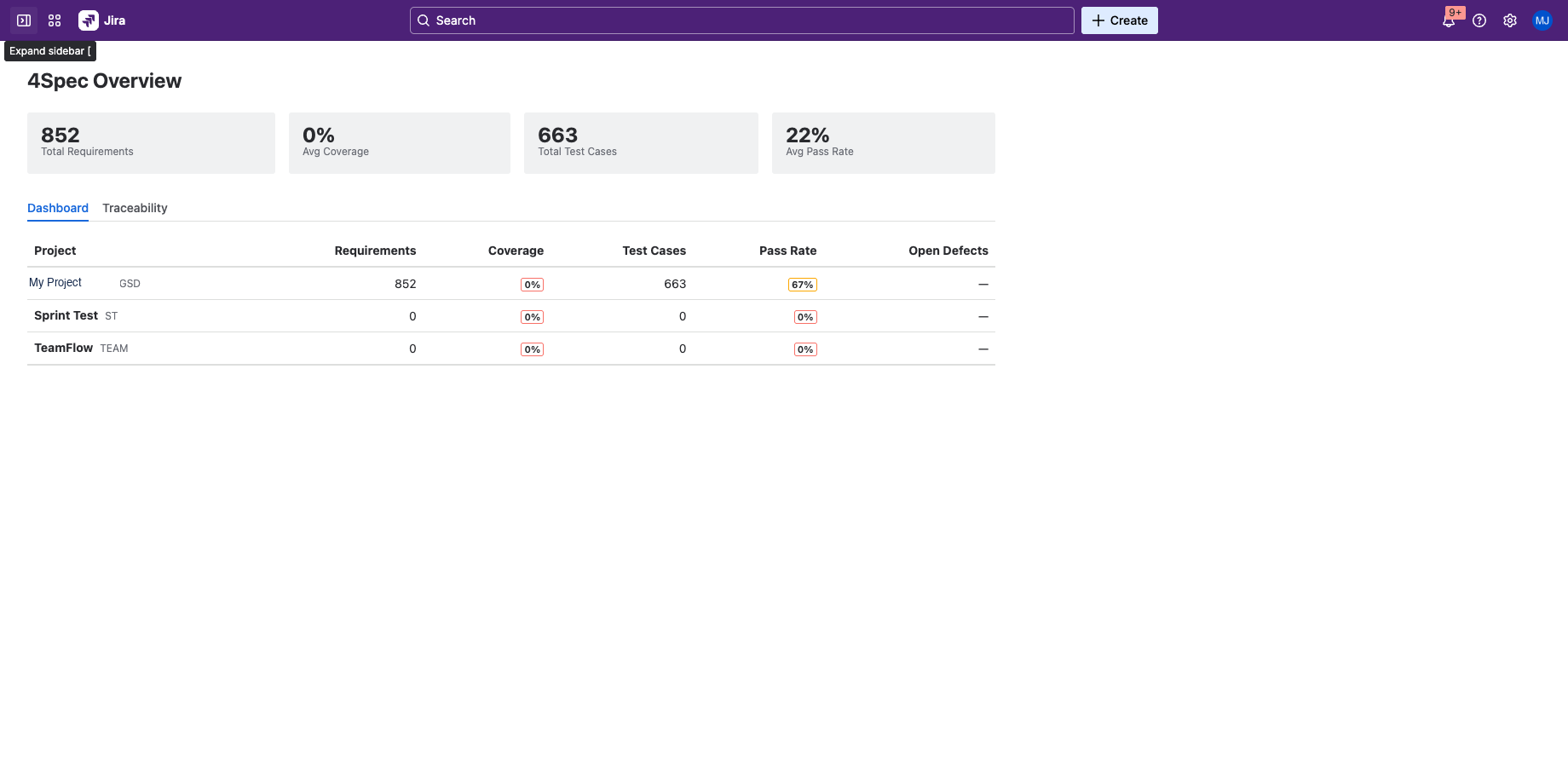
Task: Open the app switcher grid icon
Action: tap(55, 20)
